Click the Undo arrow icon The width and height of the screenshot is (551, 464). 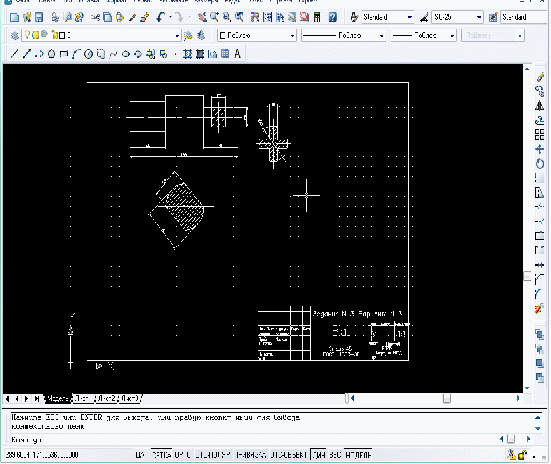click(x=161, y=17)
